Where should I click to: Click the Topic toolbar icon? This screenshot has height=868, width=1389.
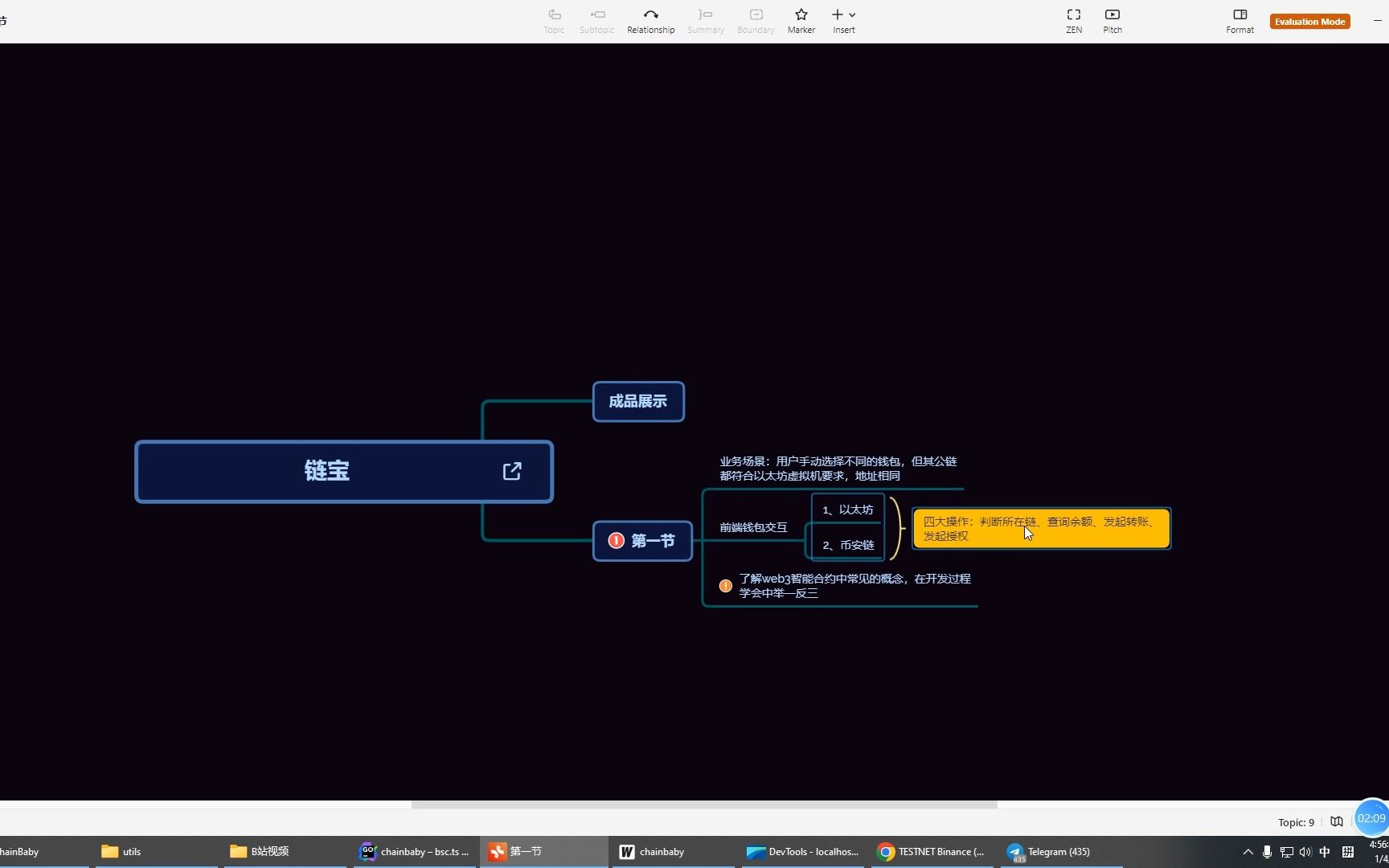554,21
